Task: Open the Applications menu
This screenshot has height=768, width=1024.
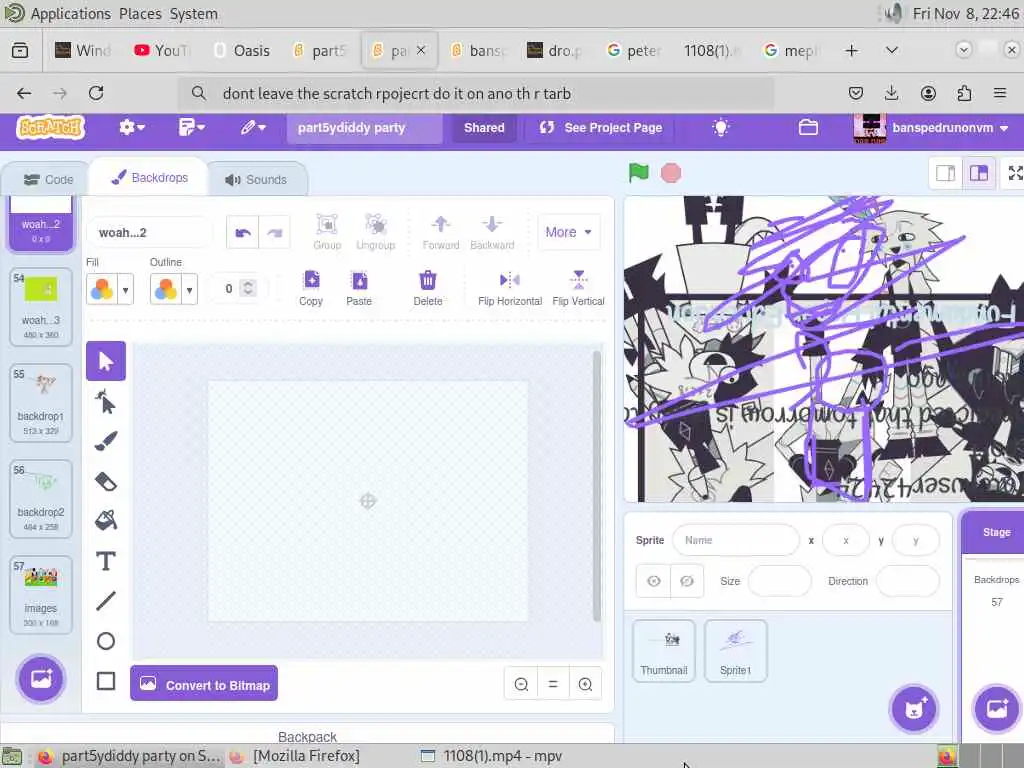Action: [x=71, y=14]
